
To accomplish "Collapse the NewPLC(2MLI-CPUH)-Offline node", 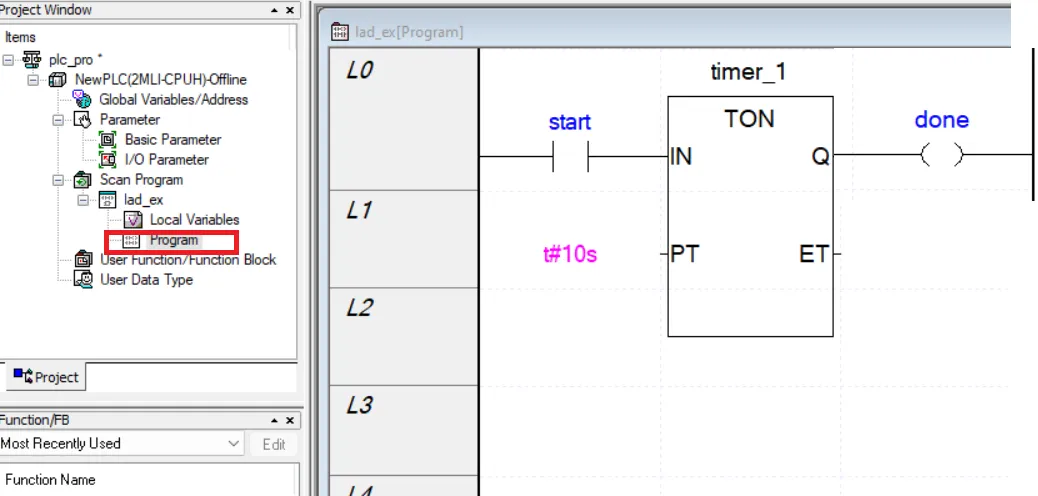I will tap(32, 79).
